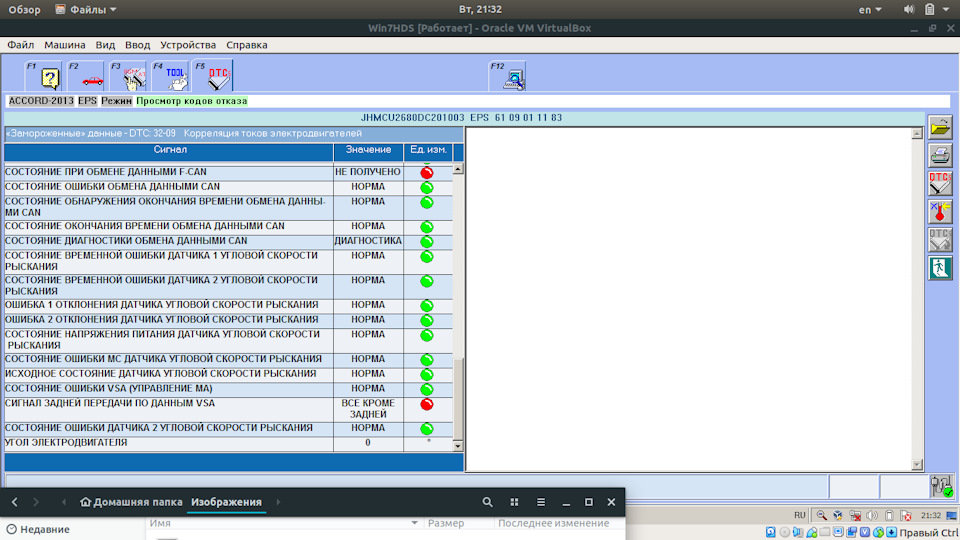Click the right pane scroll down arrow
The image size is (960, 540).
point(917,465)
